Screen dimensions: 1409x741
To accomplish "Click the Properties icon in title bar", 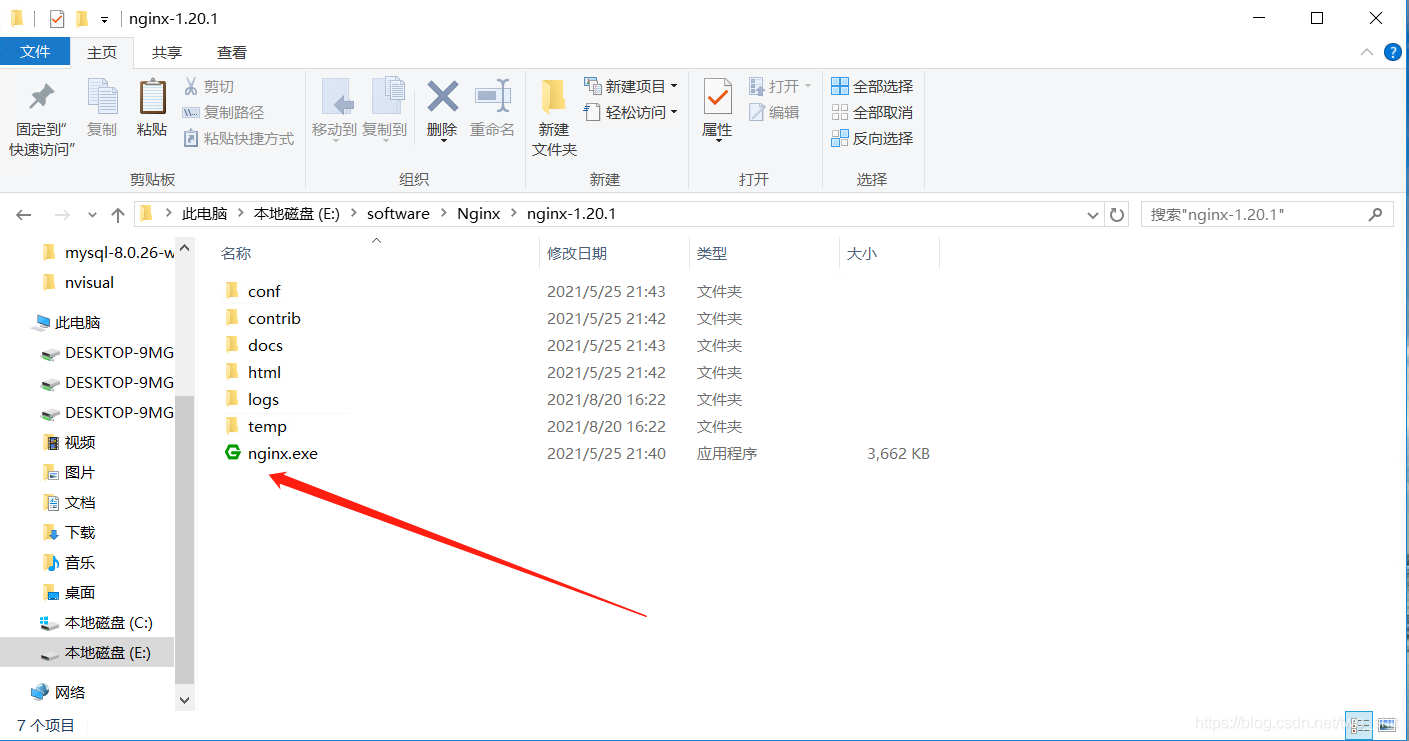I will coord(57,18).
